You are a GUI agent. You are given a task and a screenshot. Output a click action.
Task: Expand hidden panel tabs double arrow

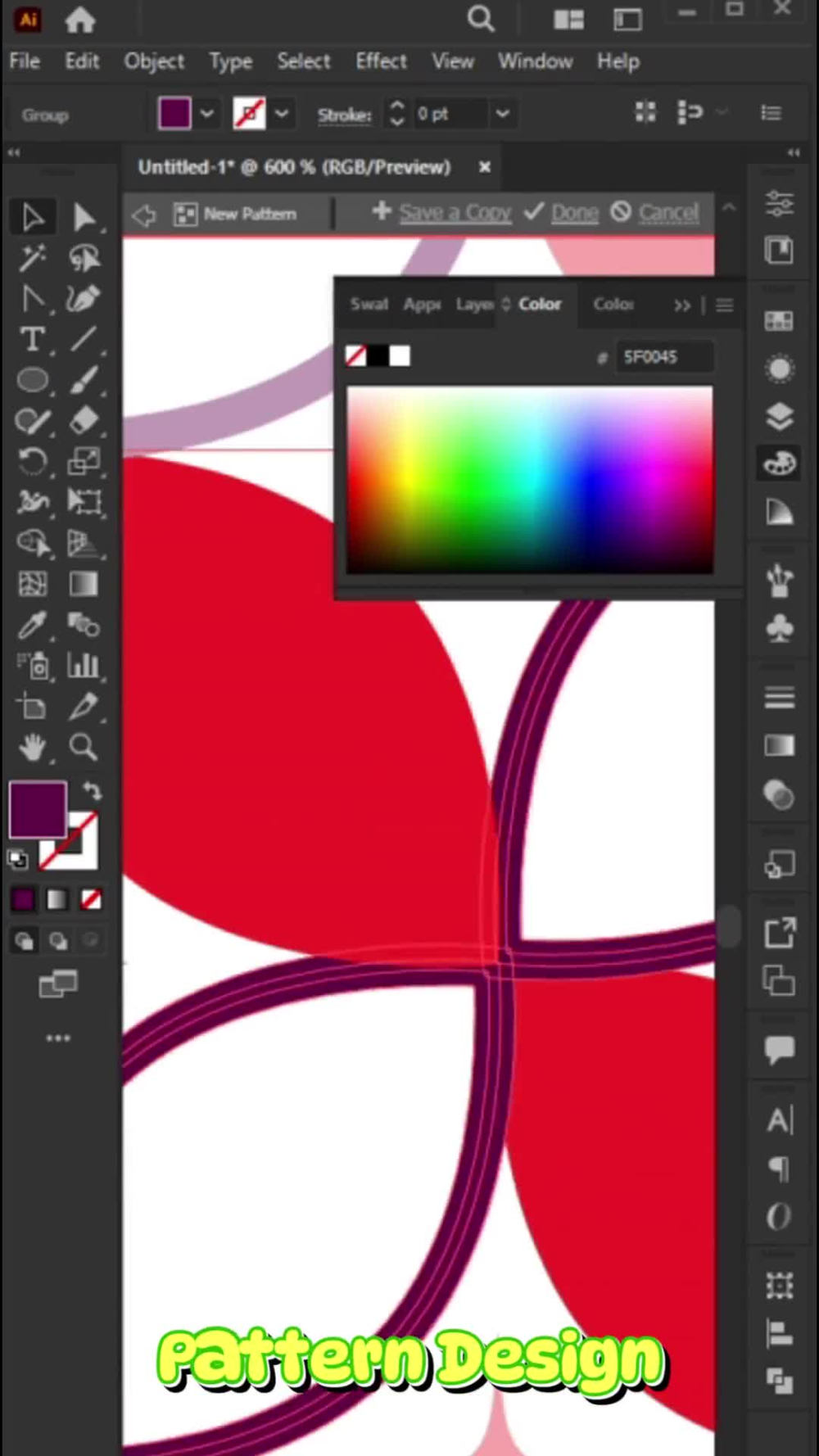pyautogui.click(x=681, y=305)
